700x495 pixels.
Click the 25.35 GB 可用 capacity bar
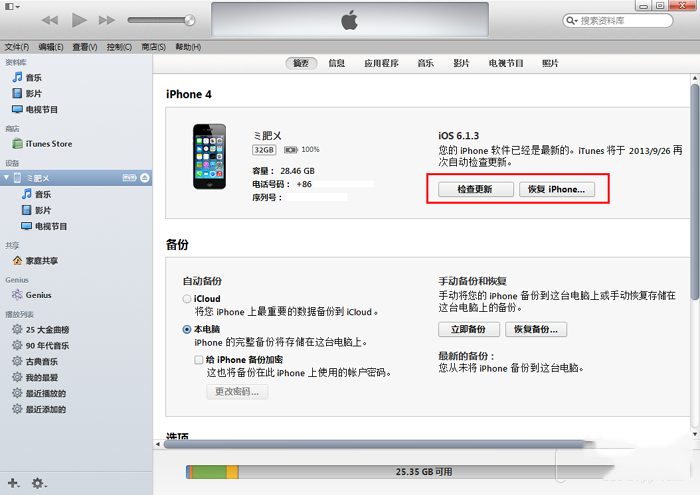[x=400, y=472]
